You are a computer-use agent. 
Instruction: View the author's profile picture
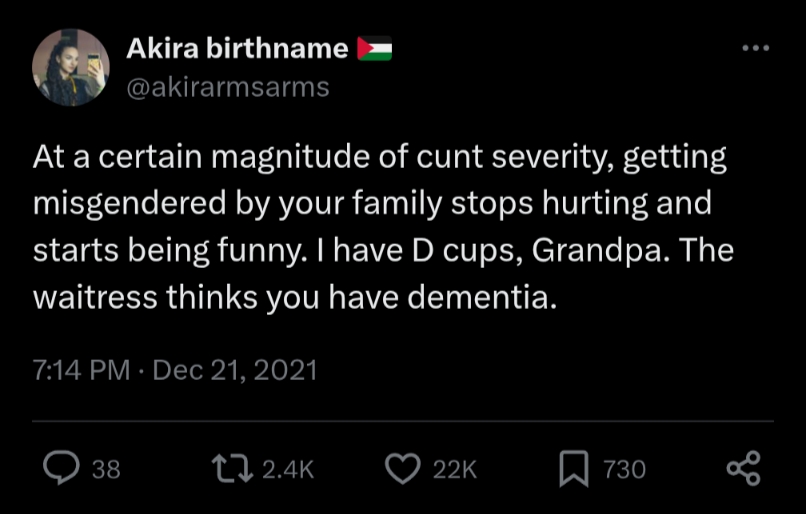(70, 66)
